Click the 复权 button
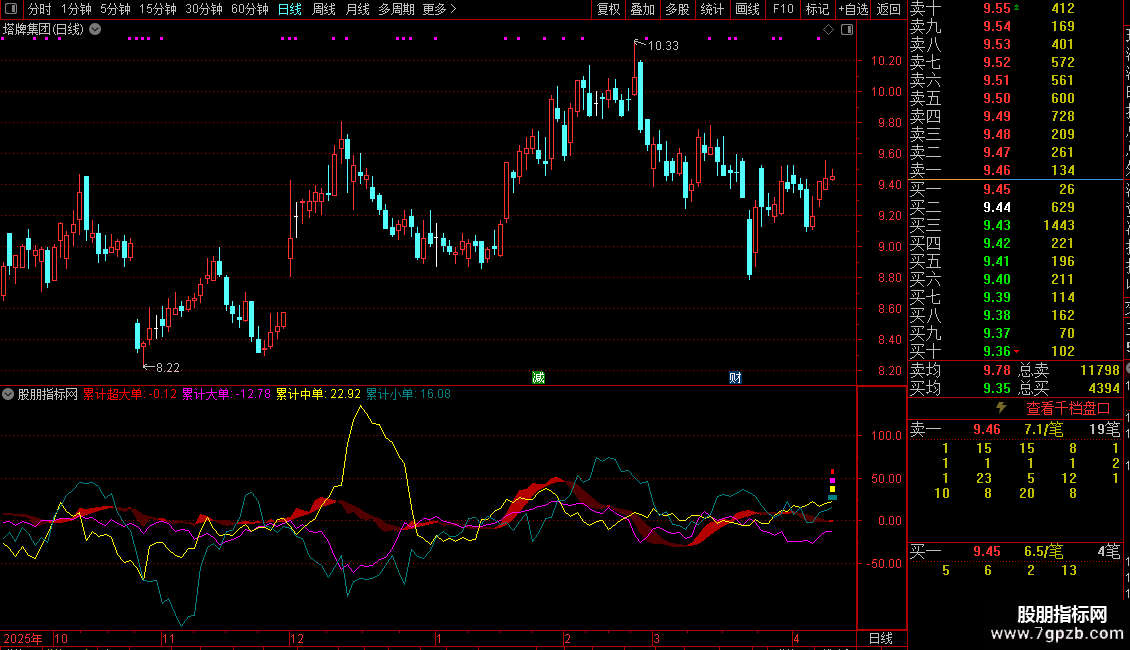 click(608, 9)
